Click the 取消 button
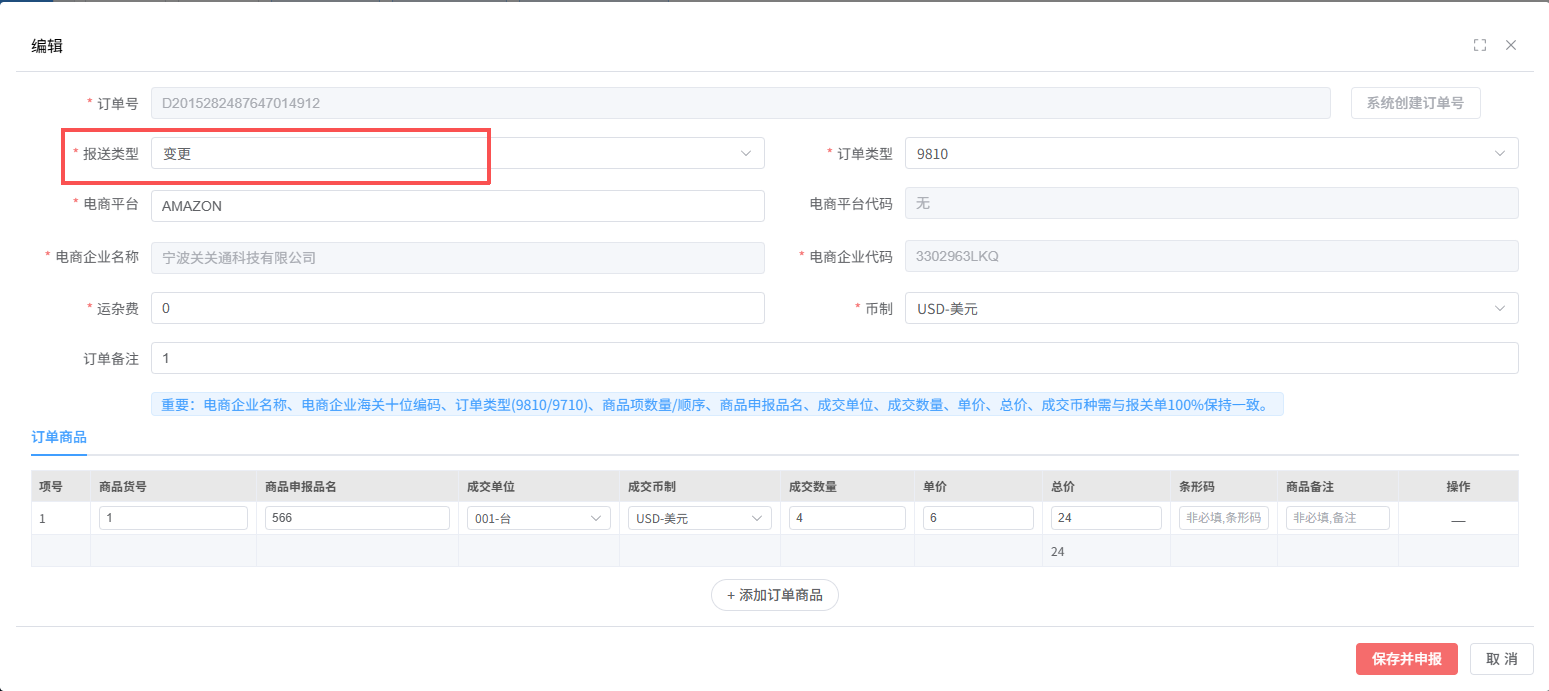Viewport: 1549px width, 691px height. [1501, 659]
